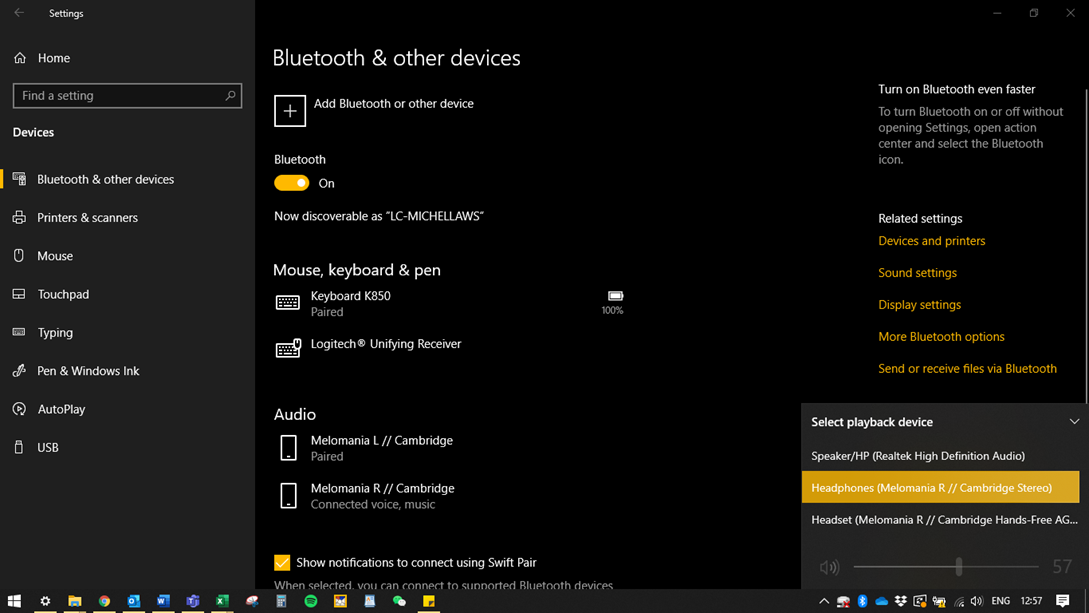Click the Melomania L device icon

pos(288,448)
